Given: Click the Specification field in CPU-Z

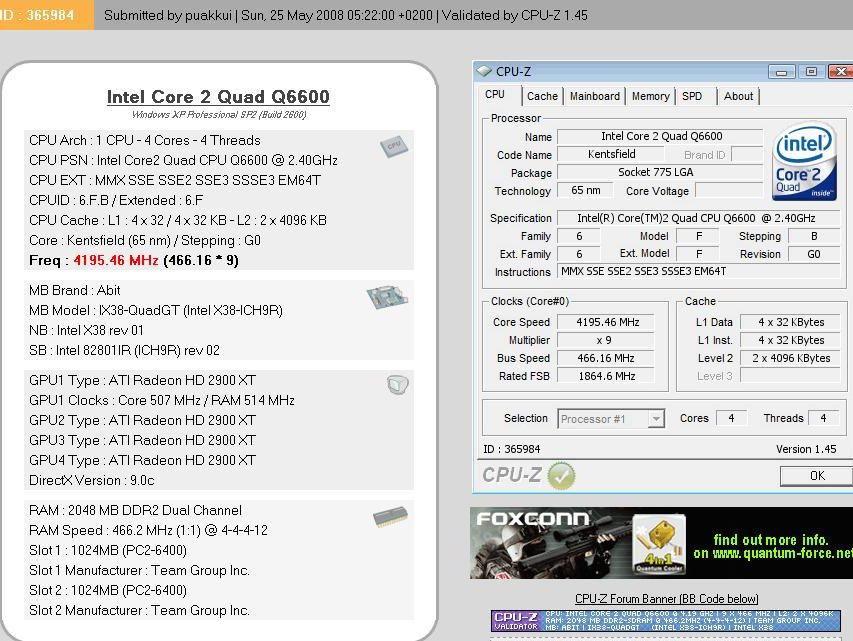Looking at the screenshot, I should point(699,218).
